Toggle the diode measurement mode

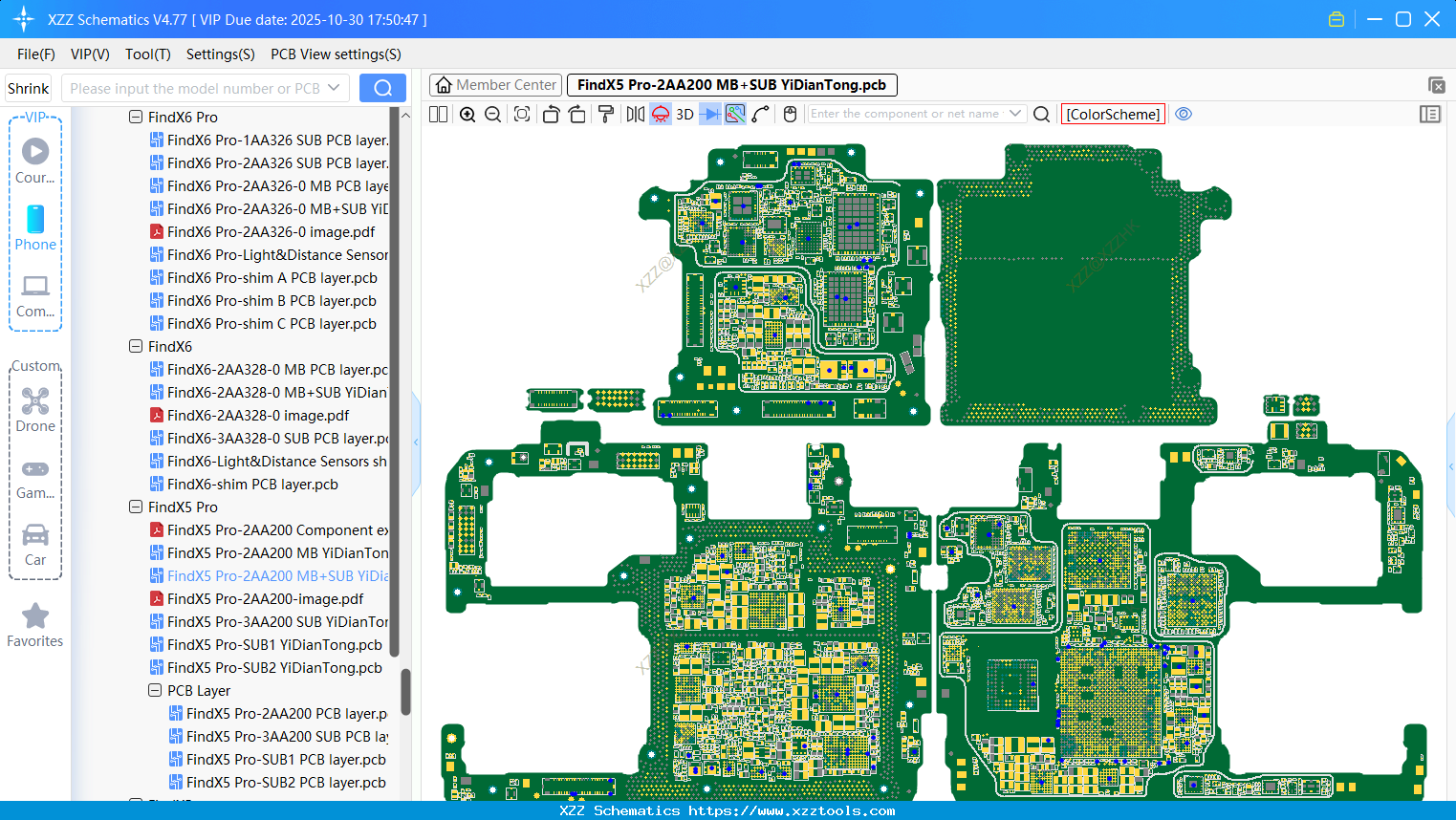point(710,114)
